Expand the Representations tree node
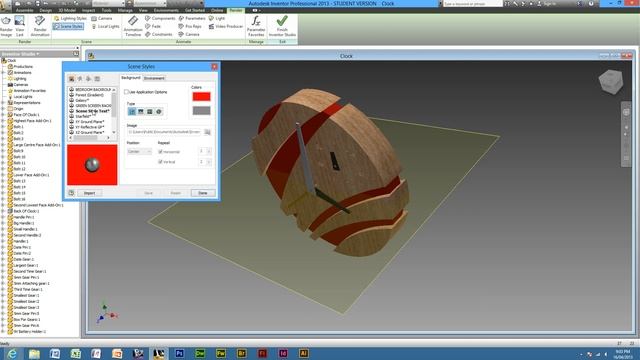The height and width of the screenshot is (360, 640). point(4,103)
